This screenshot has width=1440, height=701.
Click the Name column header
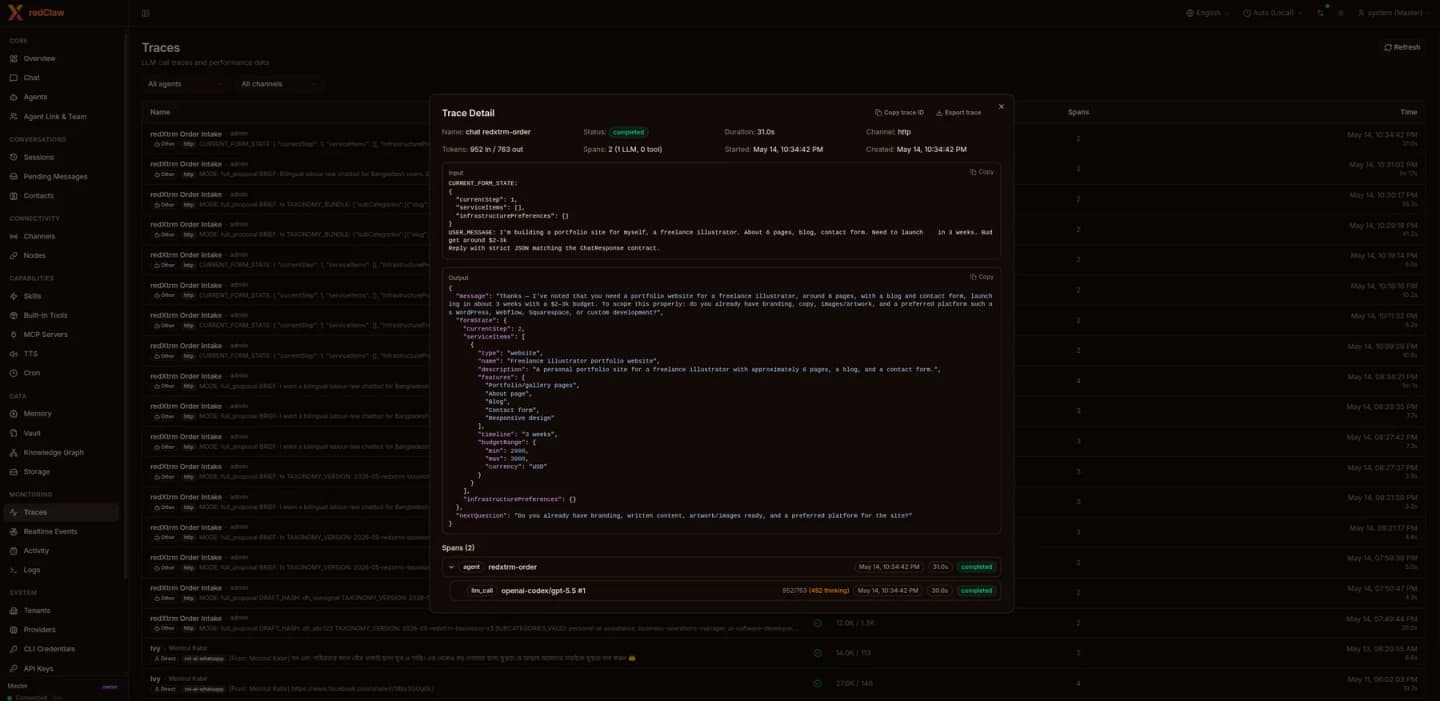(160, 112)
